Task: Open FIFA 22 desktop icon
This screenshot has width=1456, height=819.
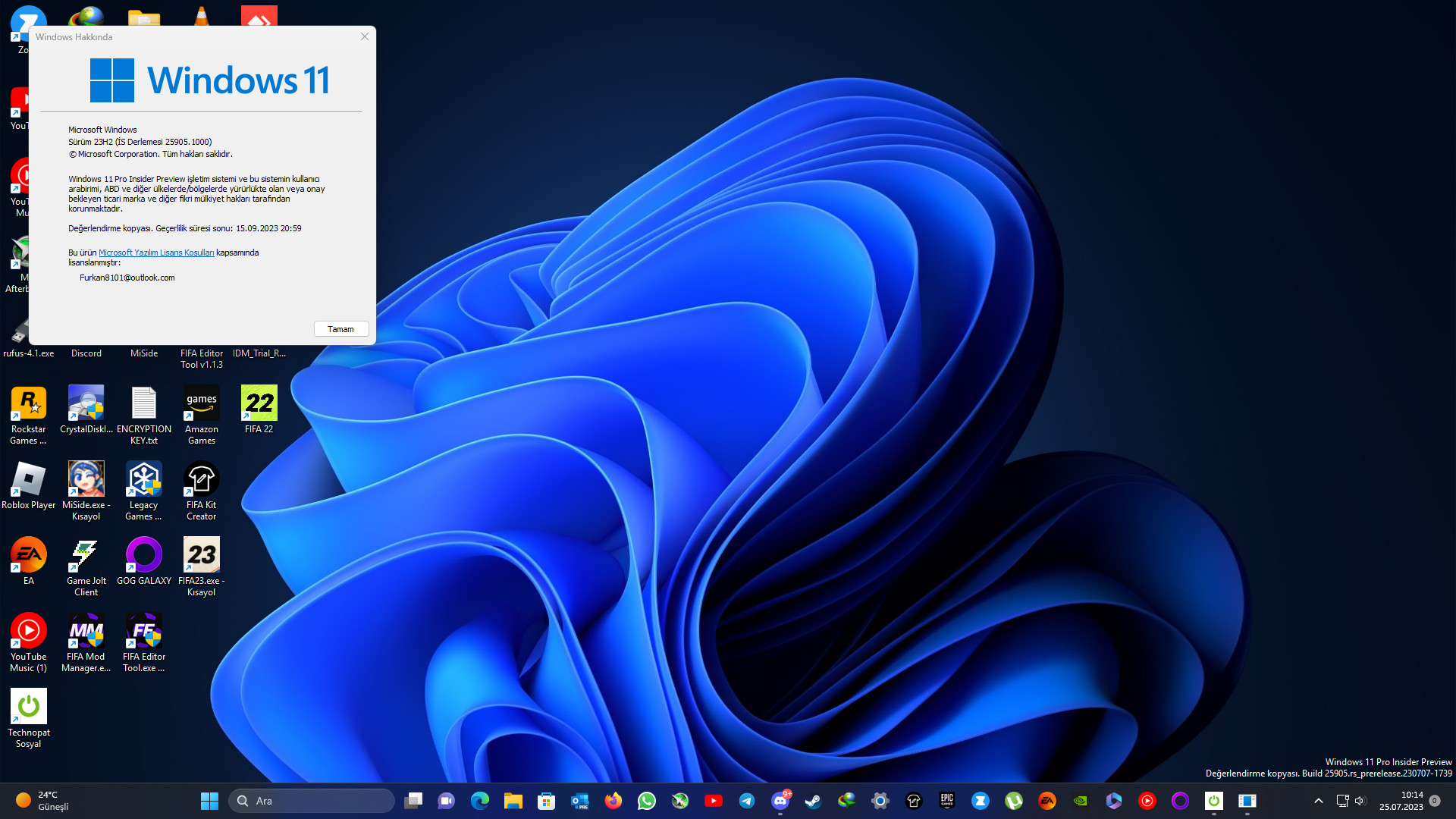Action: point(259,404)
